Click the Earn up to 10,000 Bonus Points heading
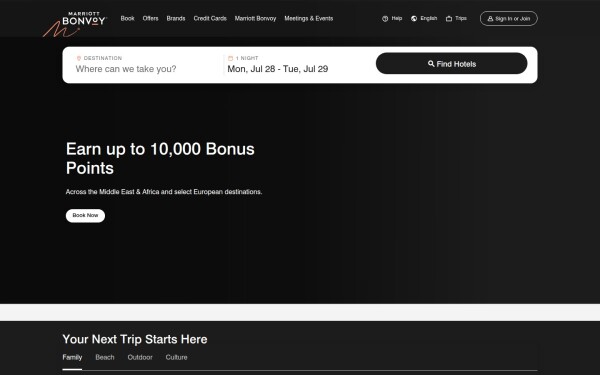The height and width of the screenshot is (375, 600). 160,158
